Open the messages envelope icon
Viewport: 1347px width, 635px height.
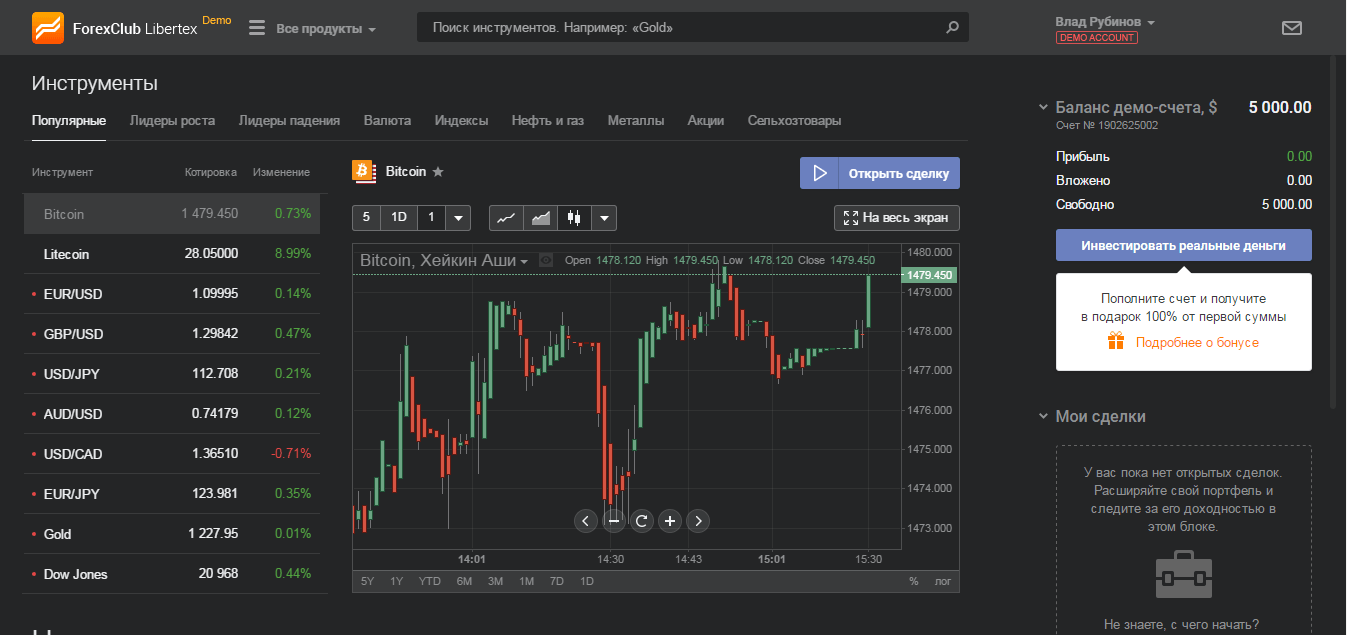(1292, 28)
